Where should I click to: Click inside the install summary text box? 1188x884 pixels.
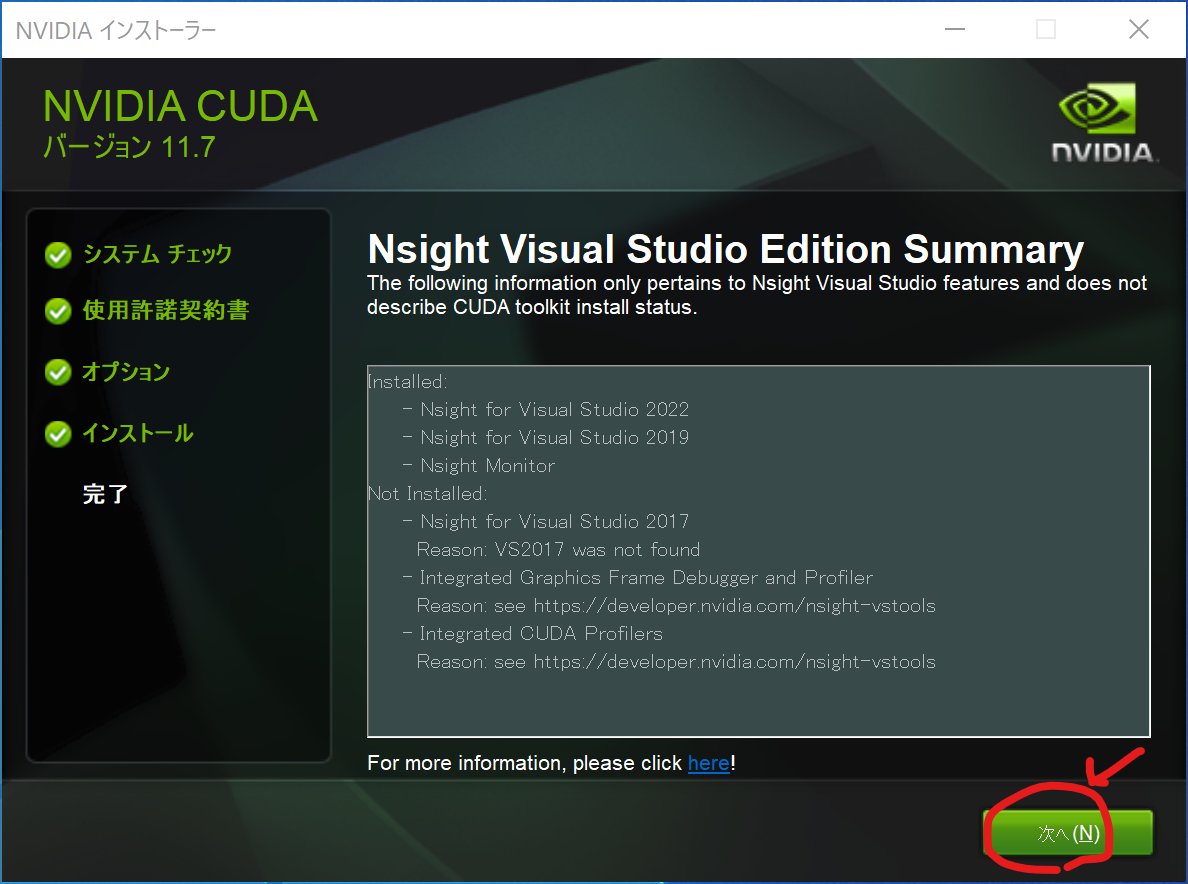click(758, 700)
